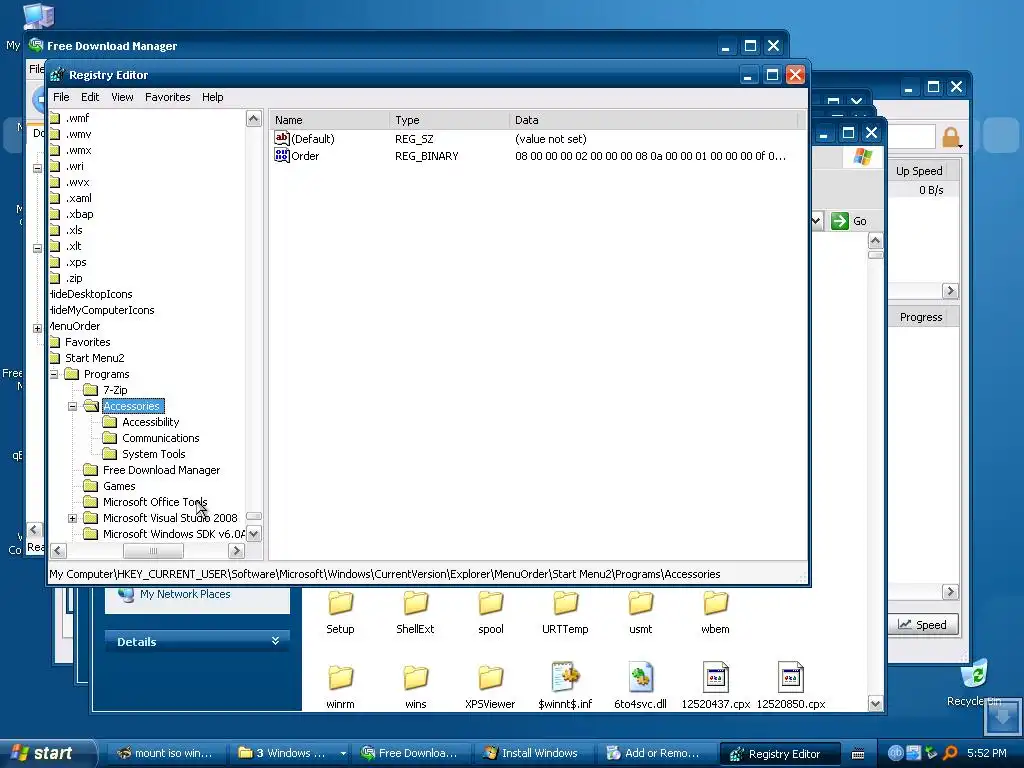Click the REG_BINARY type of Order
This screenshot has height=768, width=1024.
pyautogui.click(x=427, y=156)
